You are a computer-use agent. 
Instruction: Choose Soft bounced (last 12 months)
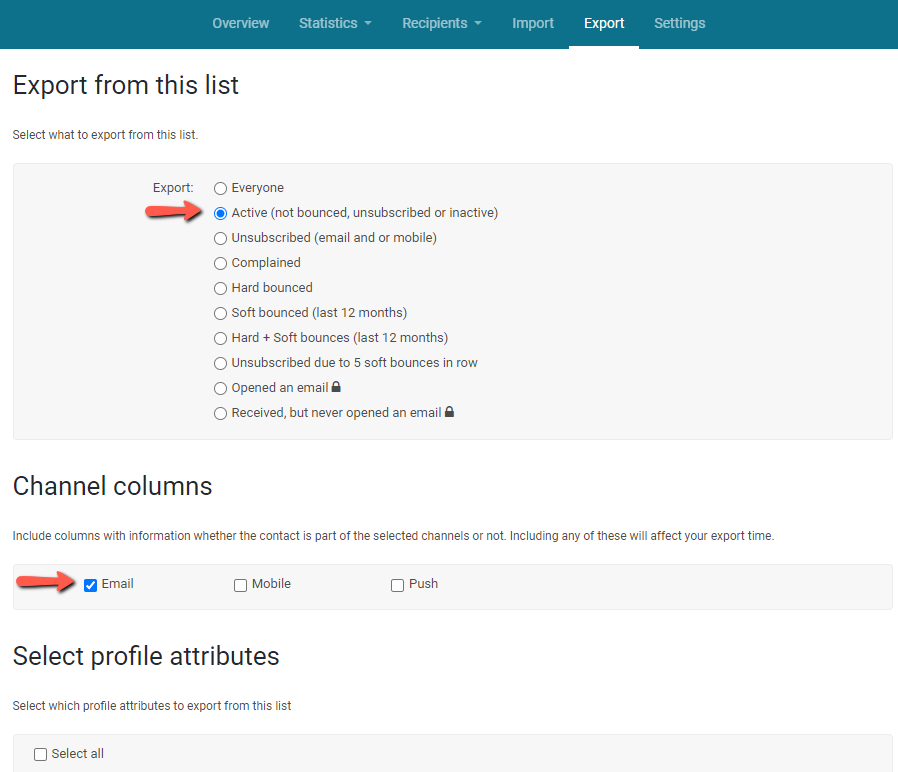tap(221, 313)
